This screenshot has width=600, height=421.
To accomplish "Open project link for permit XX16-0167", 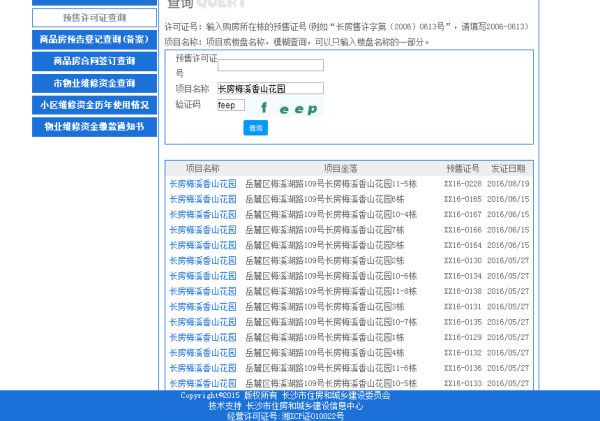I will pyautogui.click(x=202, y=214).
